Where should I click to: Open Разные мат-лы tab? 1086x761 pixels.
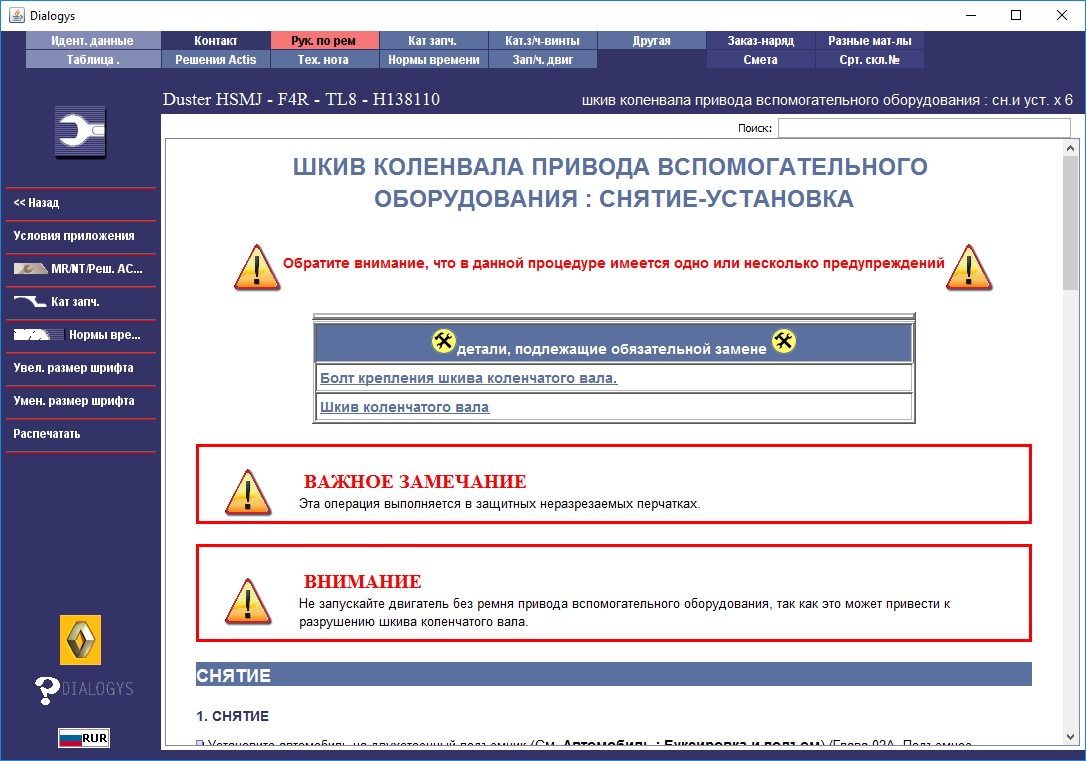(869, 40)
